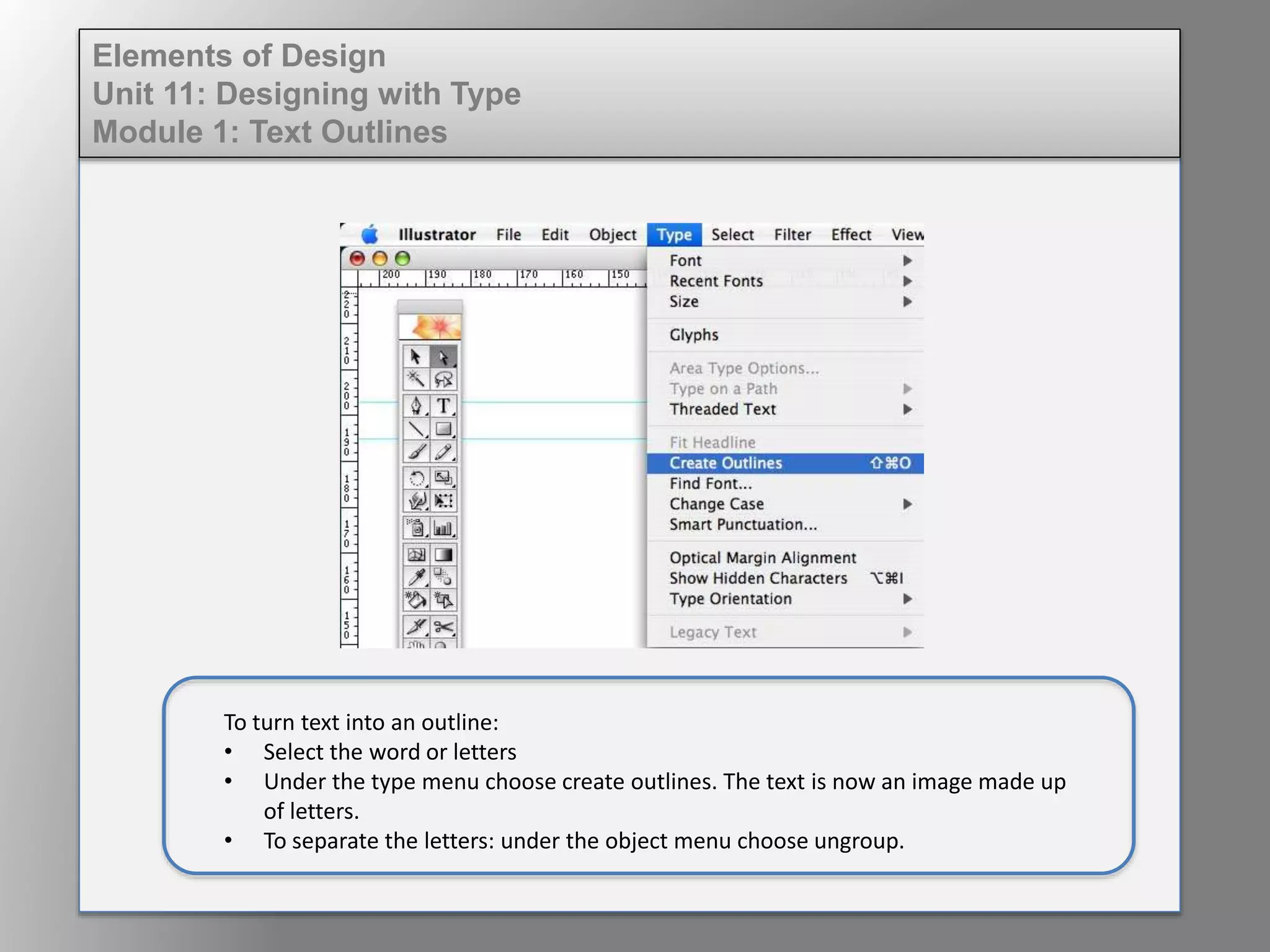This screenshot has width=1270, height=952.
Task: Activate the Pencil tool
Action: pos(443,452)
